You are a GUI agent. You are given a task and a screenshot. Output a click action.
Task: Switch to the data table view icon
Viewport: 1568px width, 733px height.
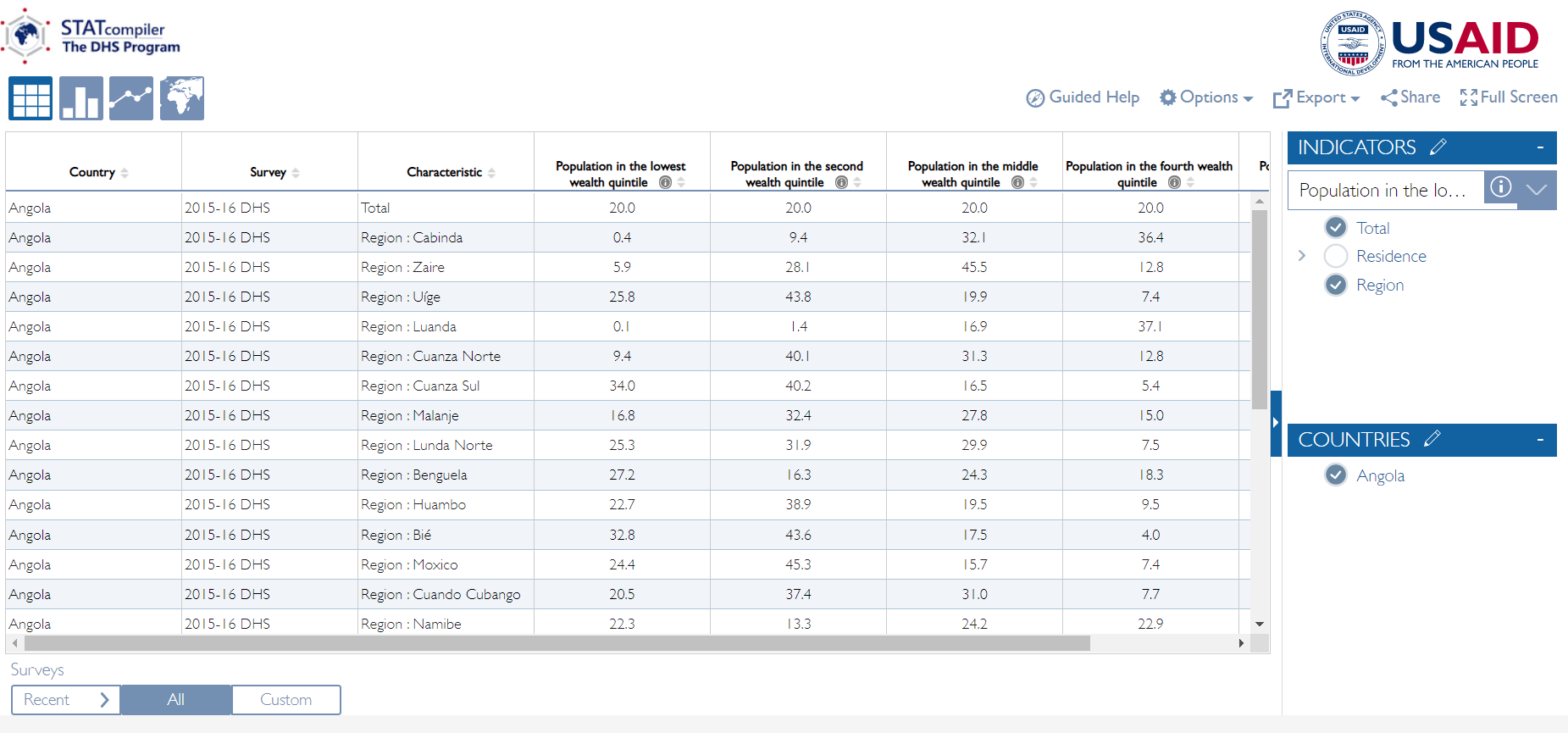pos(30,98)
